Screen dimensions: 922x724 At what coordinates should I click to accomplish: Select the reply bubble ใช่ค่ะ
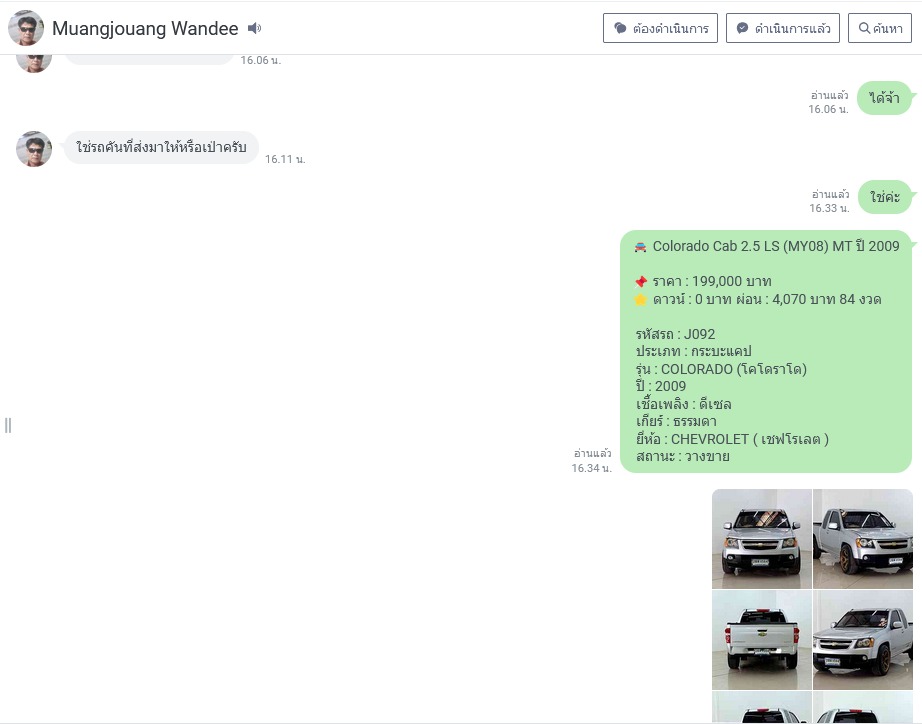pyautogui.click(x=885, y=197)
